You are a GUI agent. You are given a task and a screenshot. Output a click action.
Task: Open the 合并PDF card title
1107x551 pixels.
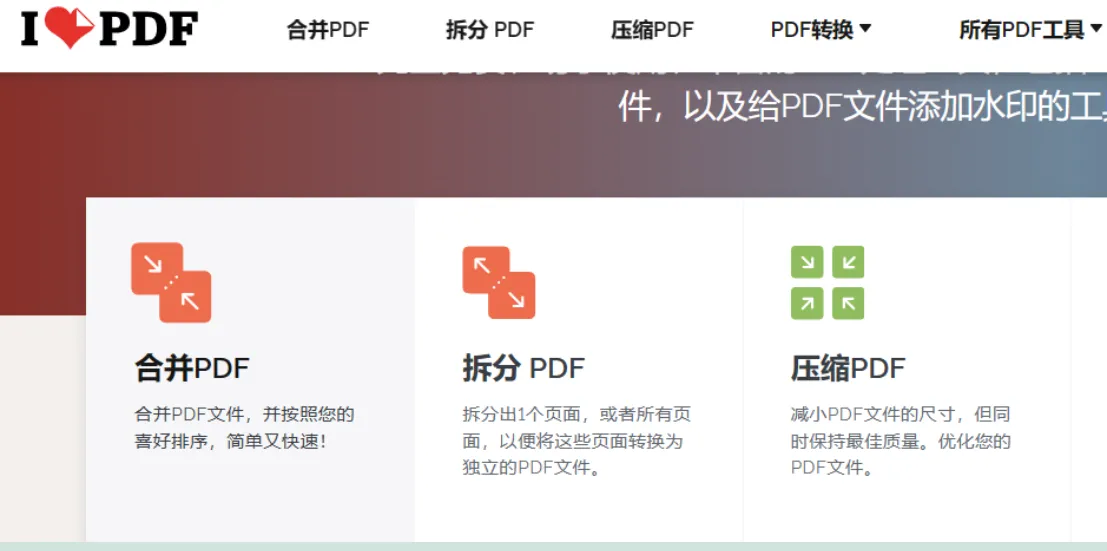(x=192, y=369)
